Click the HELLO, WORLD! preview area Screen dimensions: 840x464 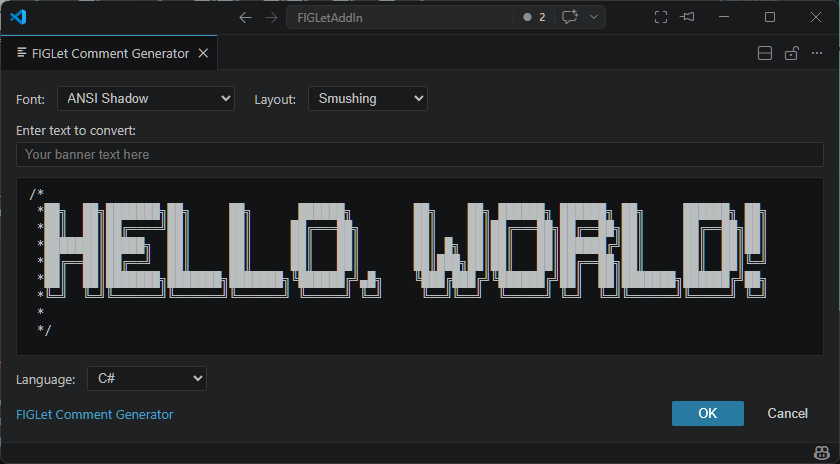[x=419, y=266]
